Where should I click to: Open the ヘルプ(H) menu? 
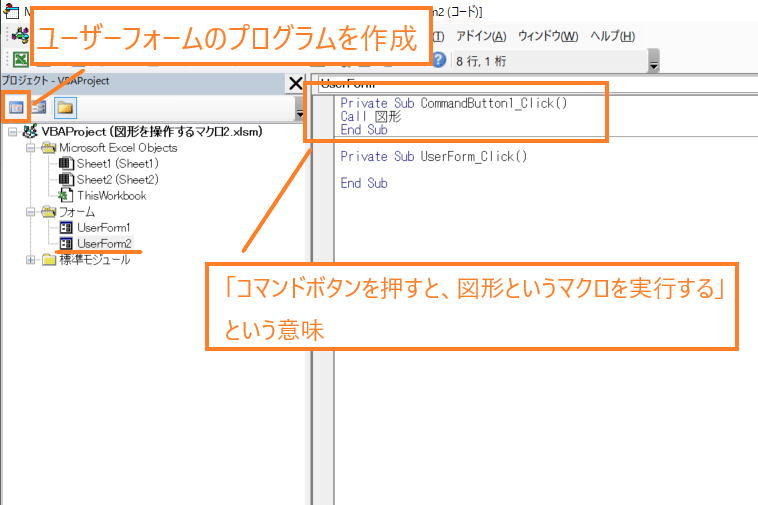tap(612, 36)
